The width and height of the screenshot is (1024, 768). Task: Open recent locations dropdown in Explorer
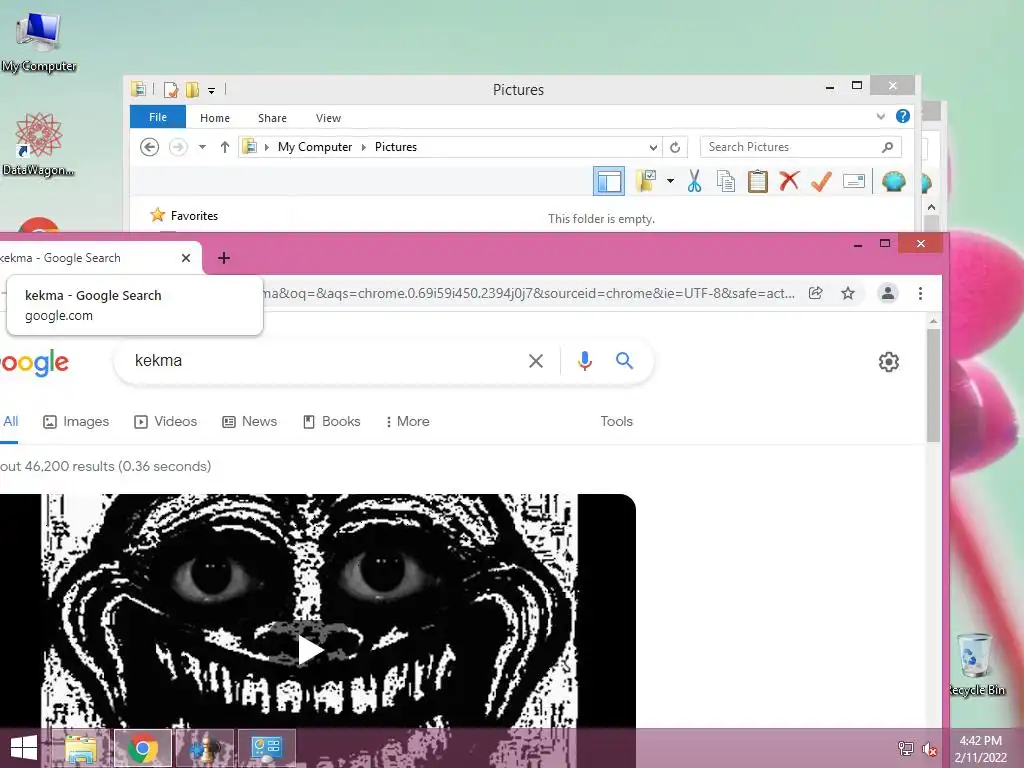coord(202,147)
